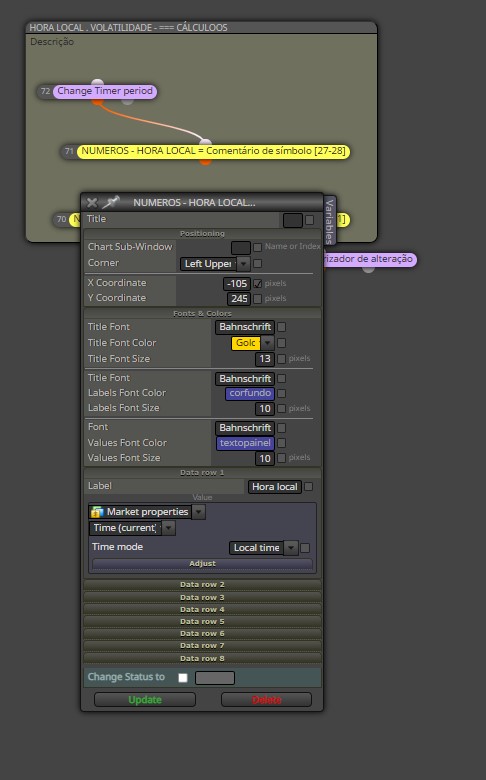This screenshot has width=486, height=780.
Task: Click the Adjust button
Action: [x=202, y=564]
